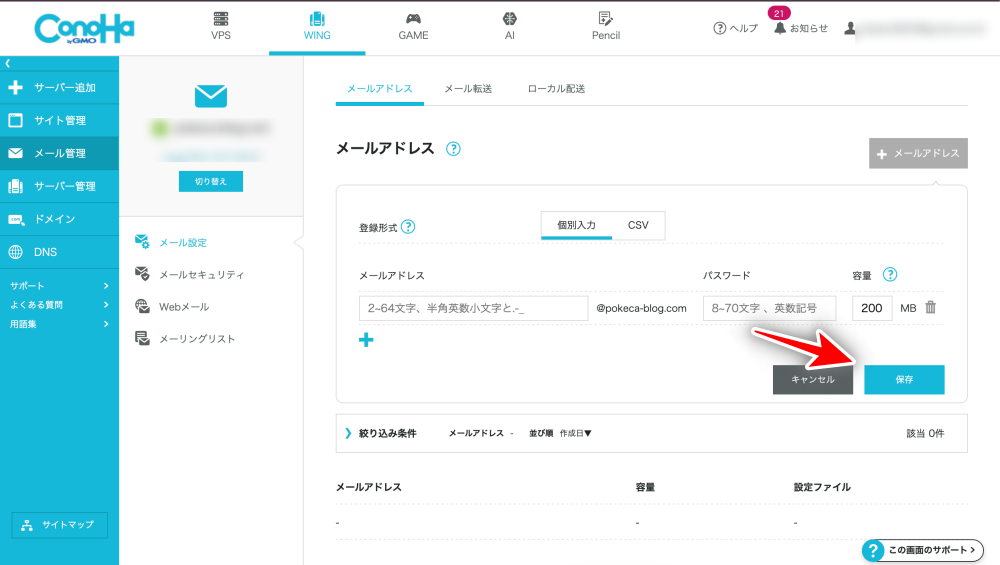Collapse the left sidebar with the arrow

coord(8,63)
